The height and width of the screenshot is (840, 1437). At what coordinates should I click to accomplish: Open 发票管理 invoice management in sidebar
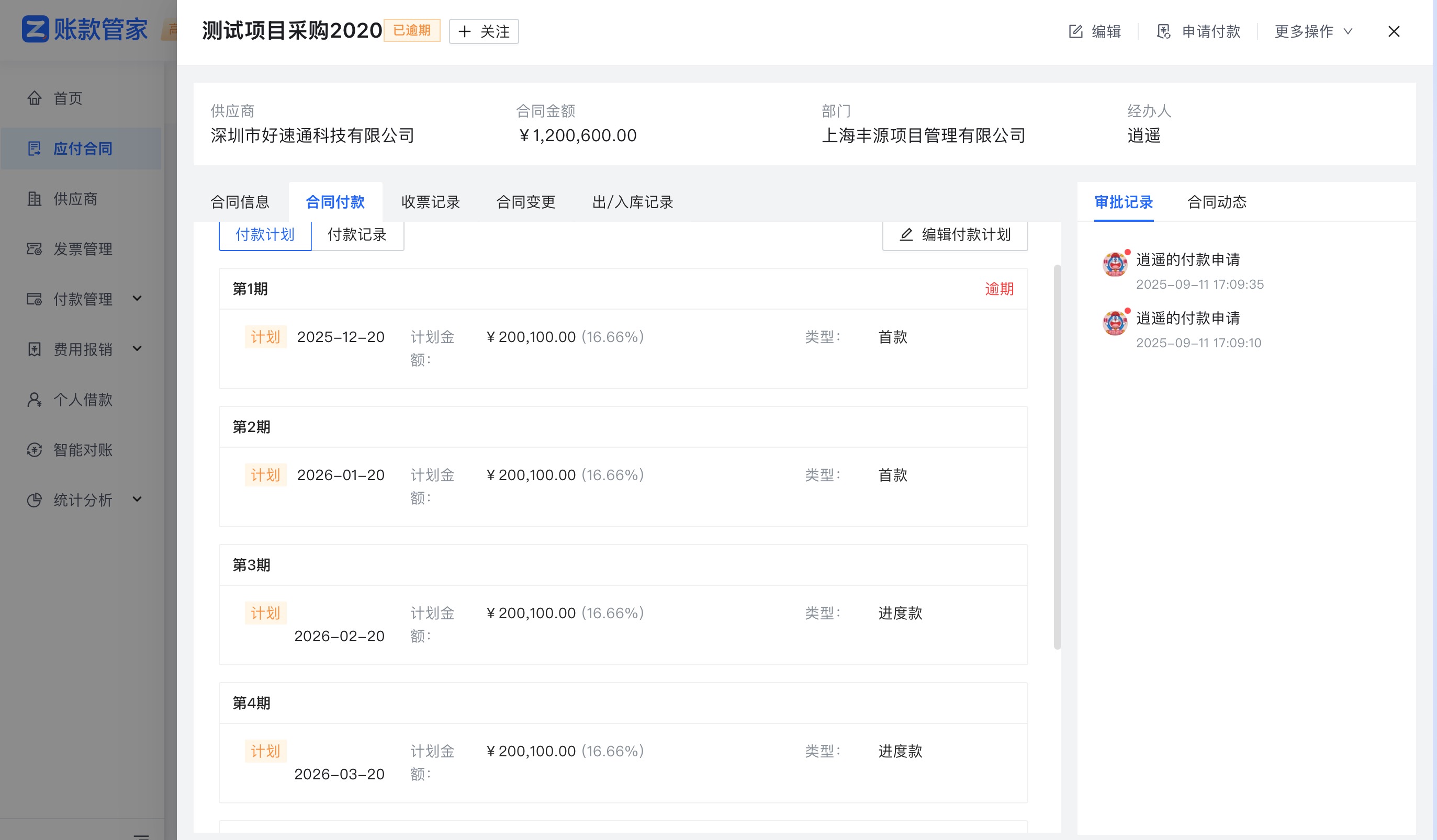click(x=34, y=249)
